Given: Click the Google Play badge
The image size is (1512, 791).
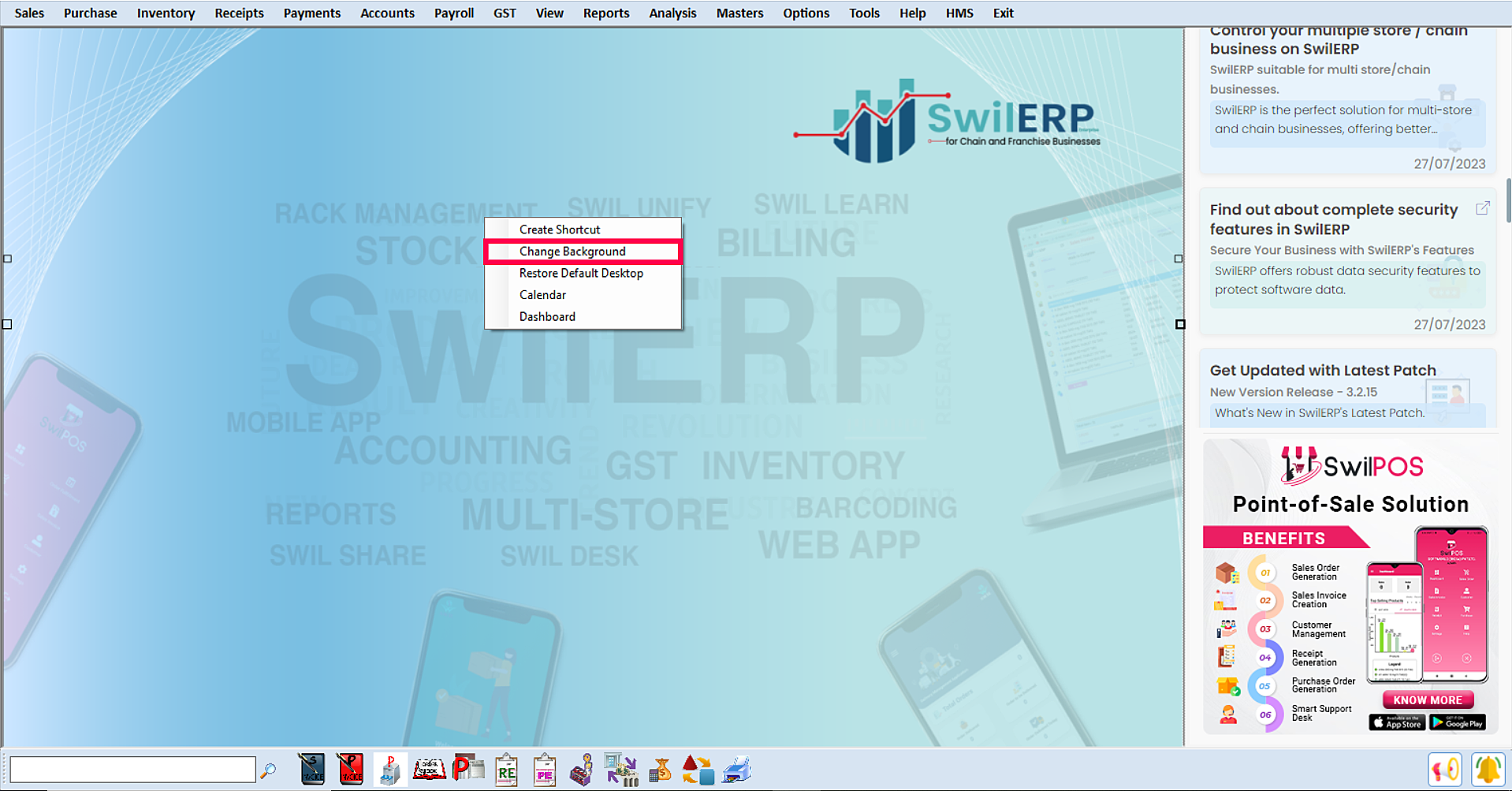Looking at the screenshot, I should coord(1458,722).
